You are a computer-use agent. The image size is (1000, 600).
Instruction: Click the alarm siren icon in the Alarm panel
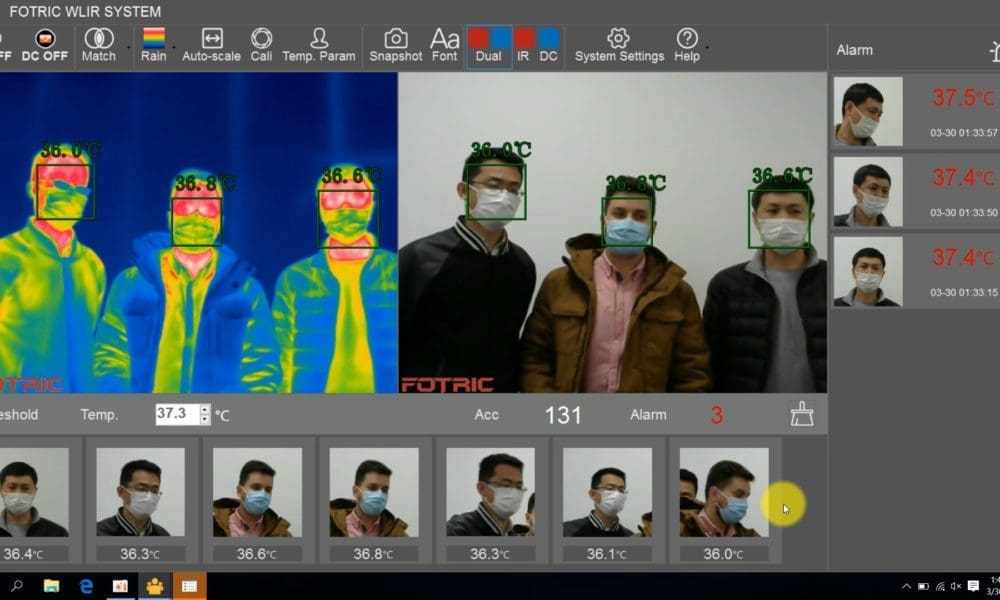click(994, 50)
